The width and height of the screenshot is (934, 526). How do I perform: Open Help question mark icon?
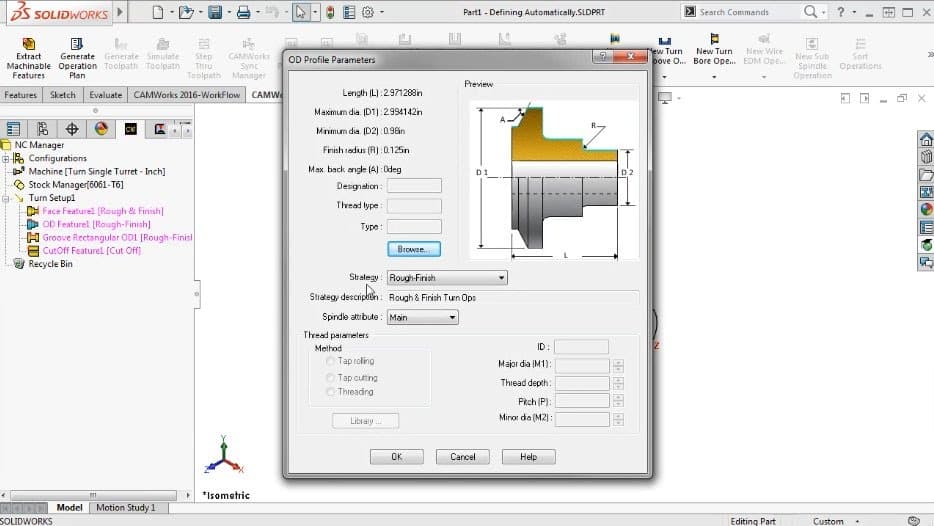(840, 12)
